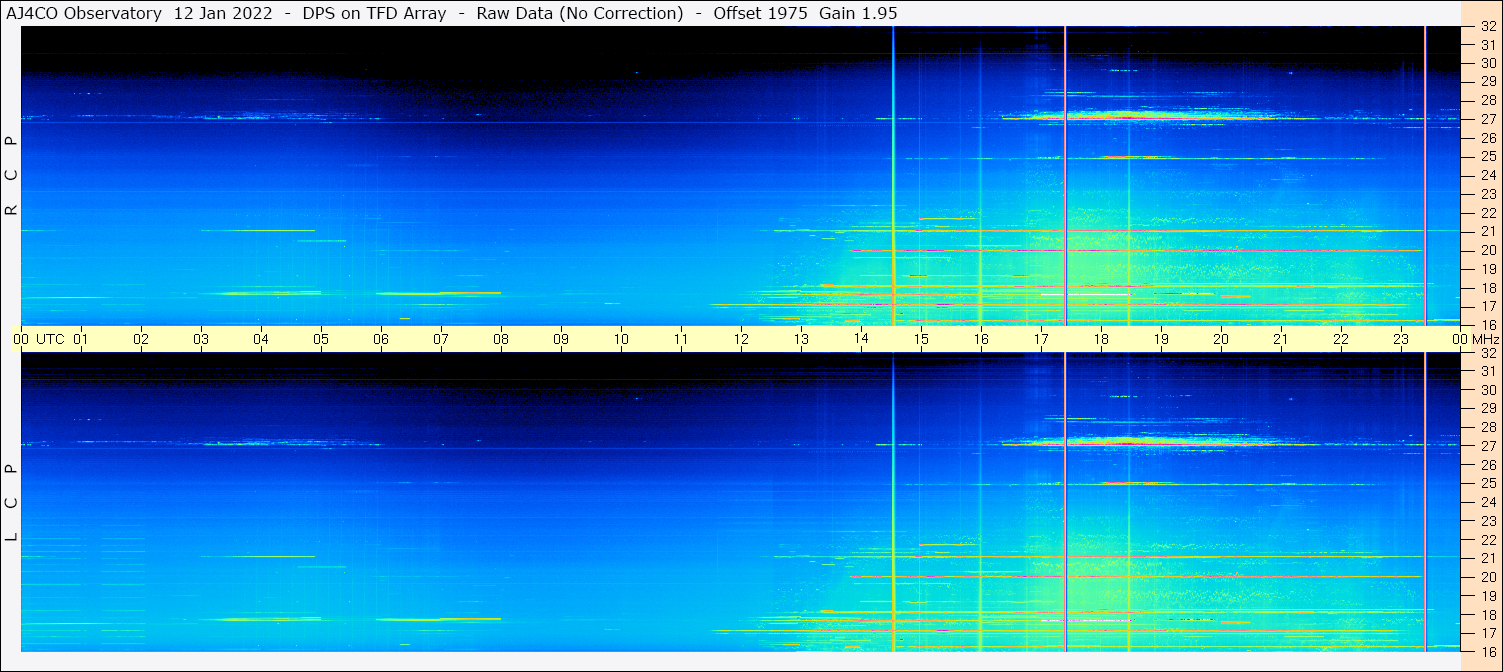Click 26 MHz tick in LCP panel
Image resolution: width=1503 pixels, height=672 pixels.
1488,465
